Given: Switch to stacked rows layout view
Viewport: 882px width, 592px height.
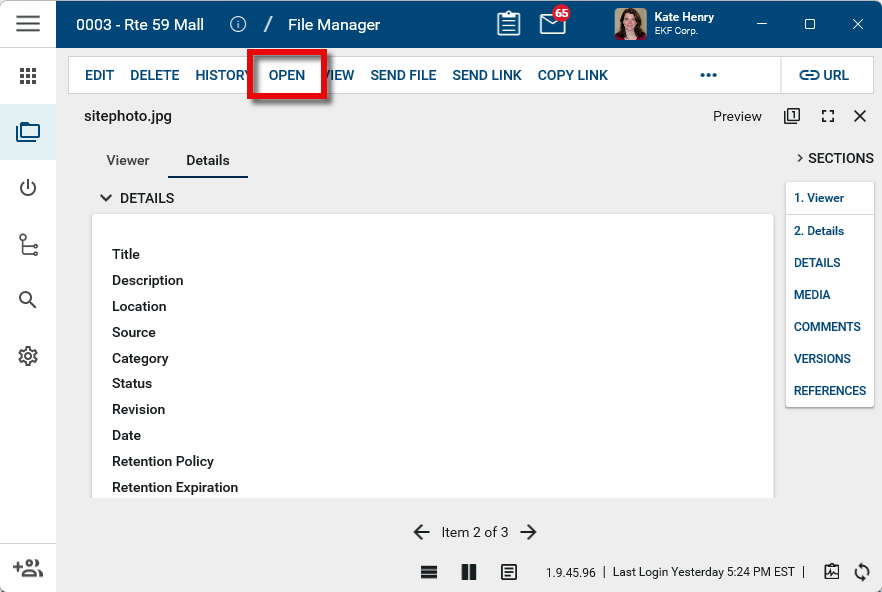Looking at the screenshot, I should (x=429, y=572).
